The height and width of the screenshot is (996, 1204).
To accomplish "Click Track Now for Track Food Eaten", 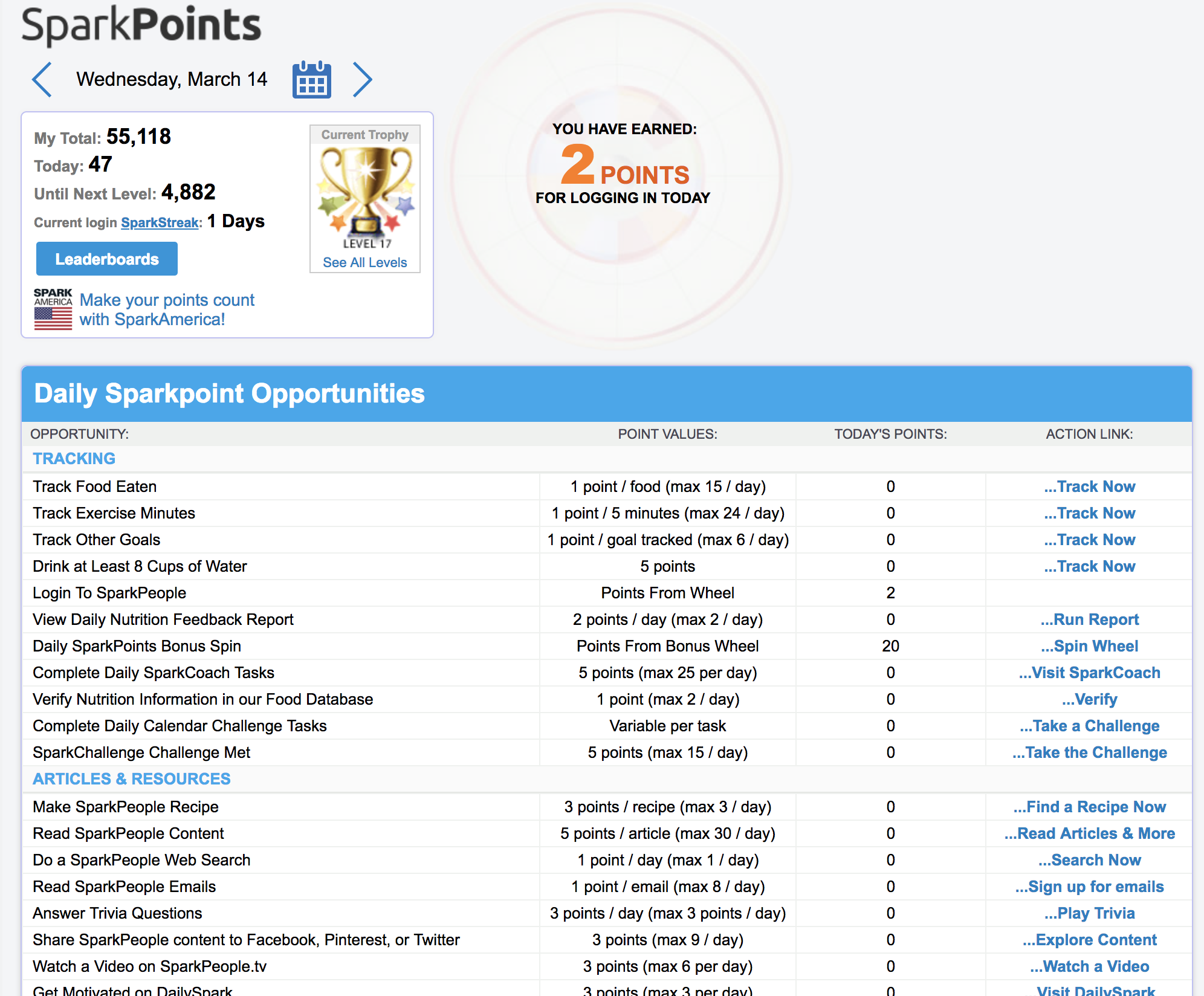I will click(x=1089, y=487).
